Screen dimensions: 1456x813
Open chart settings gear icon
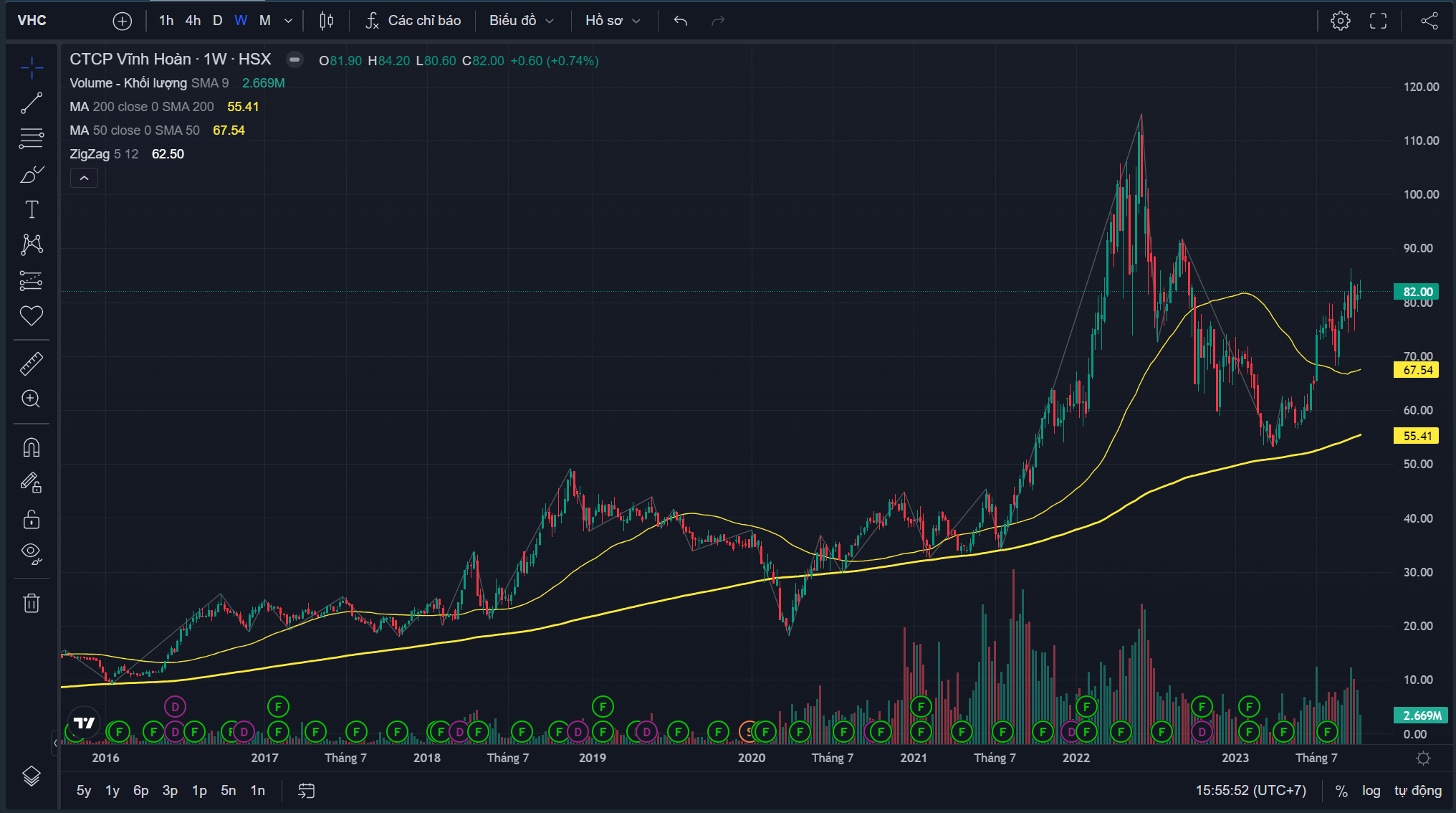coord(1340,21)
